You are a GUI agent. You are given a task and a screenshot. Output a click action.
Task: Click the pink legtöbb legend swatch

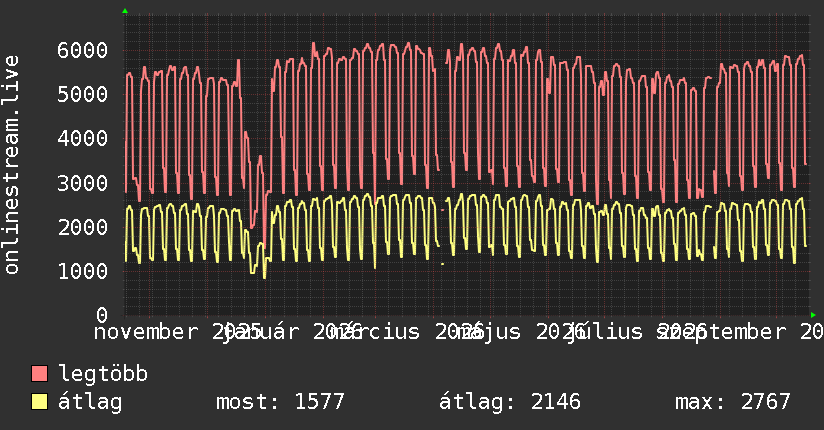[39, 374]
